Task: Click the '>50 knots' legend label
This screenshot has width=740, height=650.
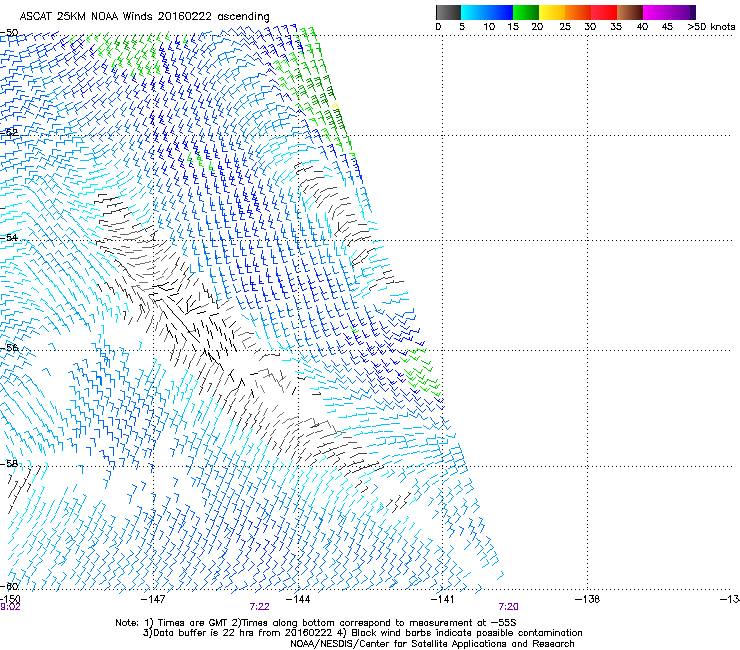Action: (x=711, y=27)
